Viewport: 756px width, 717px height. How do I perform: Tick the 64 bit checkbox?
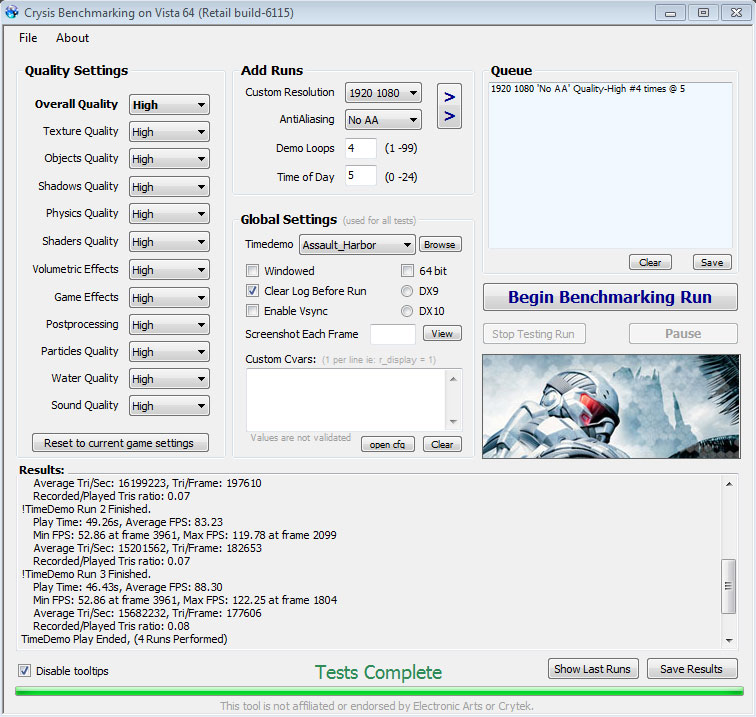pyautogui.click(x=407, y=271)
